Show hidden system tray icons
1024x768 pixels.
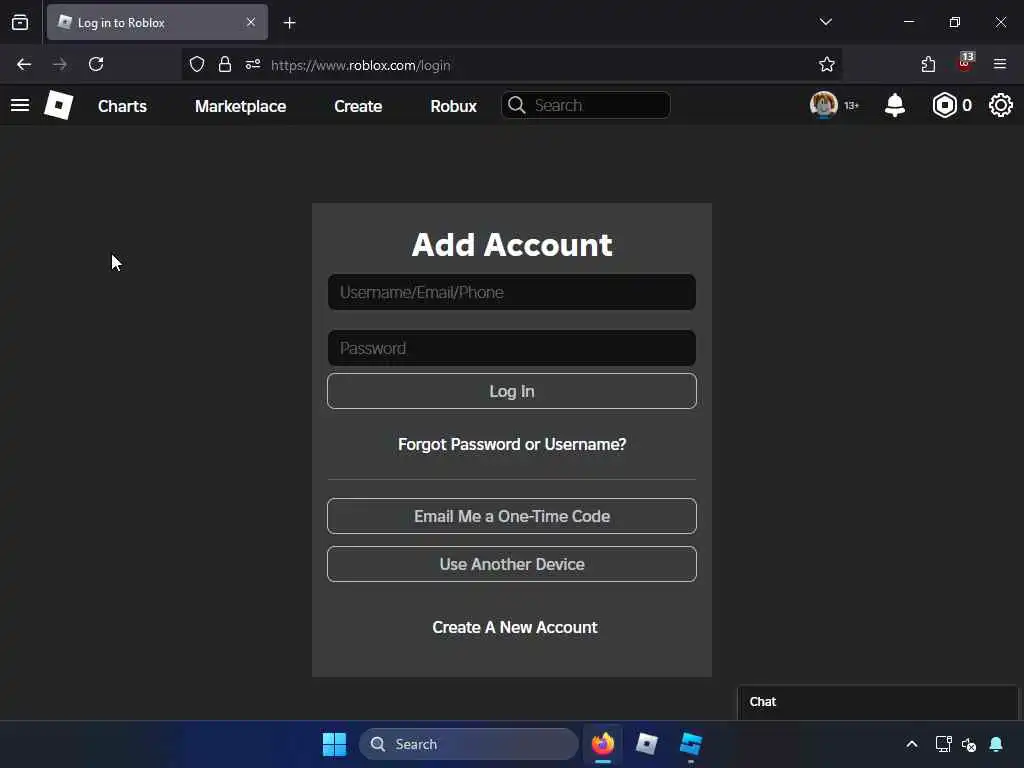912,744
